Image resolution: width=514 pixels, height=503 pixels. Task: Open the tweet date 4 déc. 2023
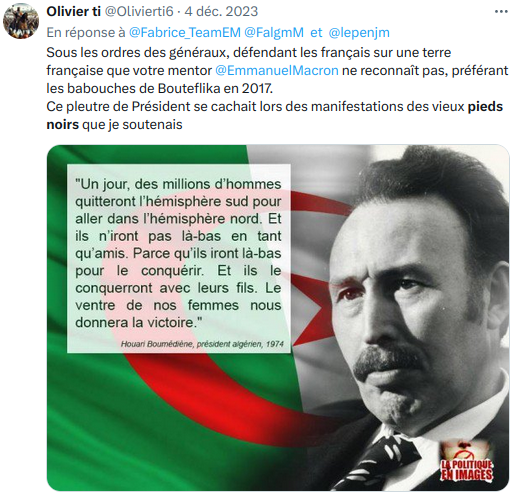point(221,12)
